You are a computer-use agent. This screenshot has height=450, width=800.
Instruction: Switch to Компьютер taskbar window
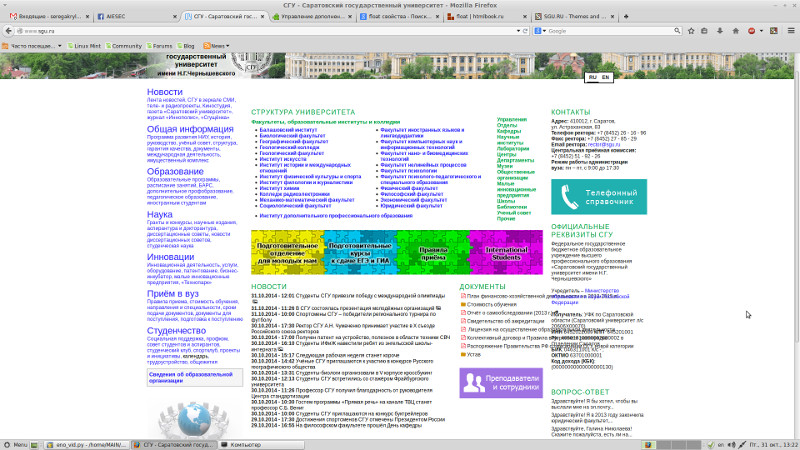(x=262, y=445)
